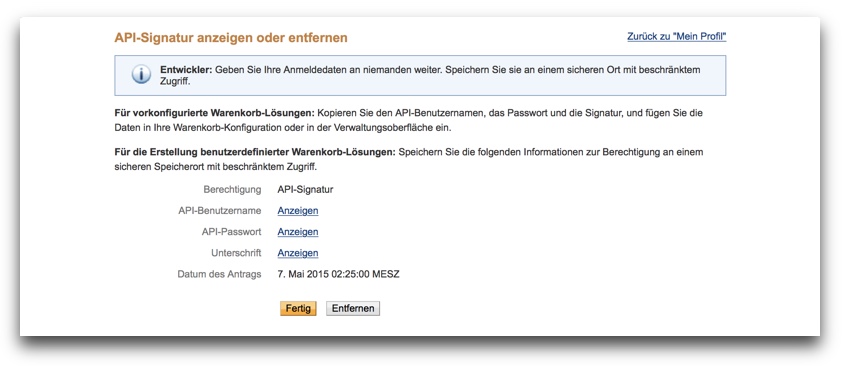Click text sicheren Speicherort mit beschränktem Zugriff

[215, 167]
